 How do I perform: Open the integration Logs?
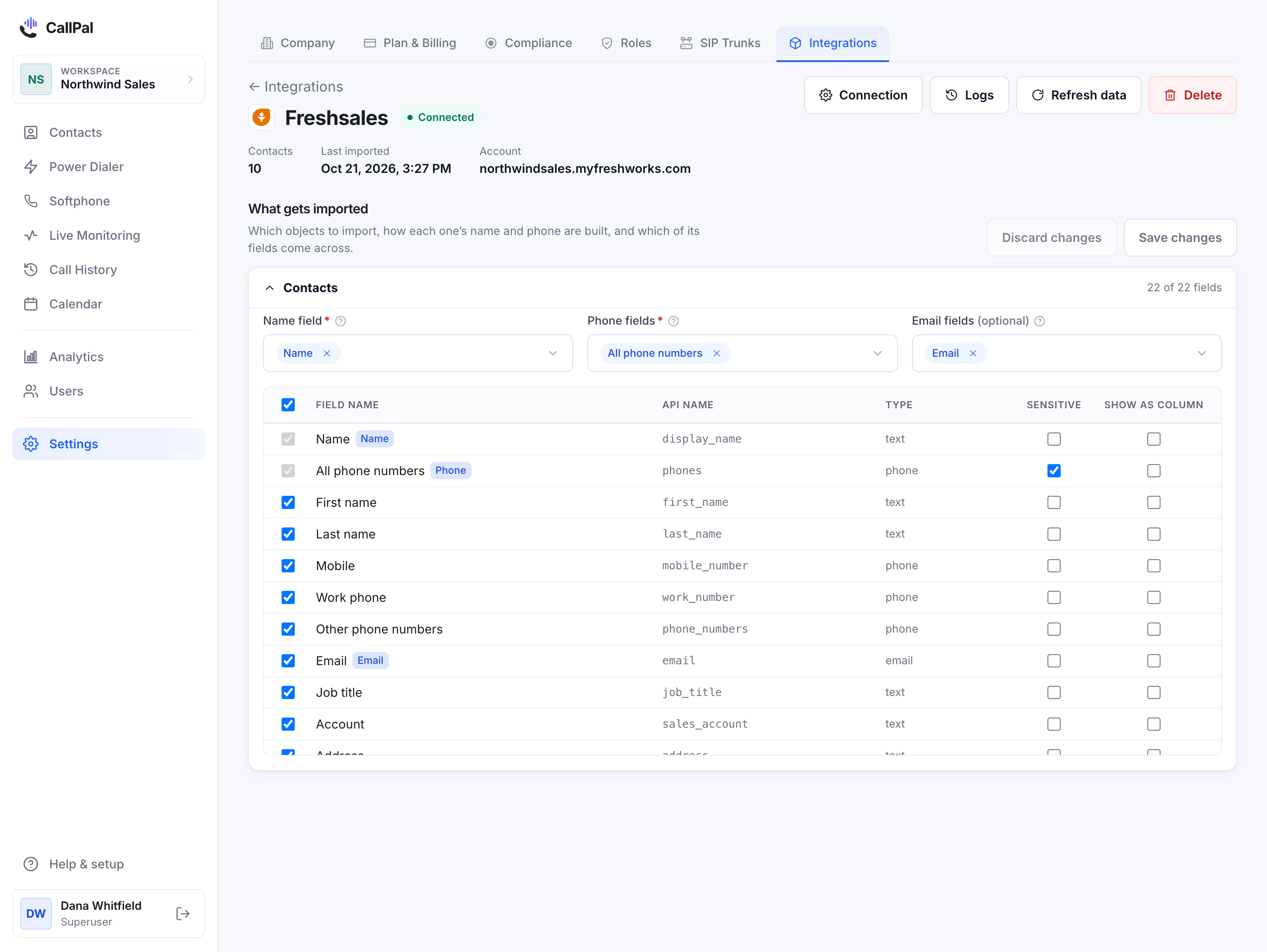969,95
